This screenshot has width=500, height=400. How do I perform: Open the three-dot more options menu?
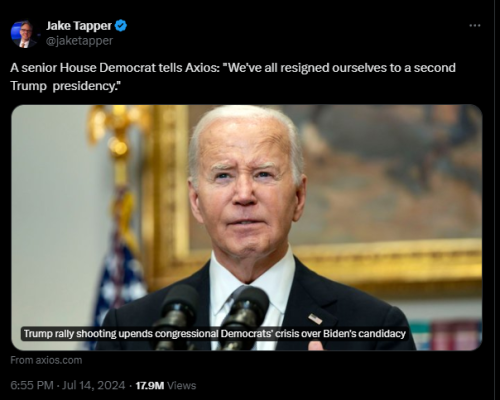475,26
